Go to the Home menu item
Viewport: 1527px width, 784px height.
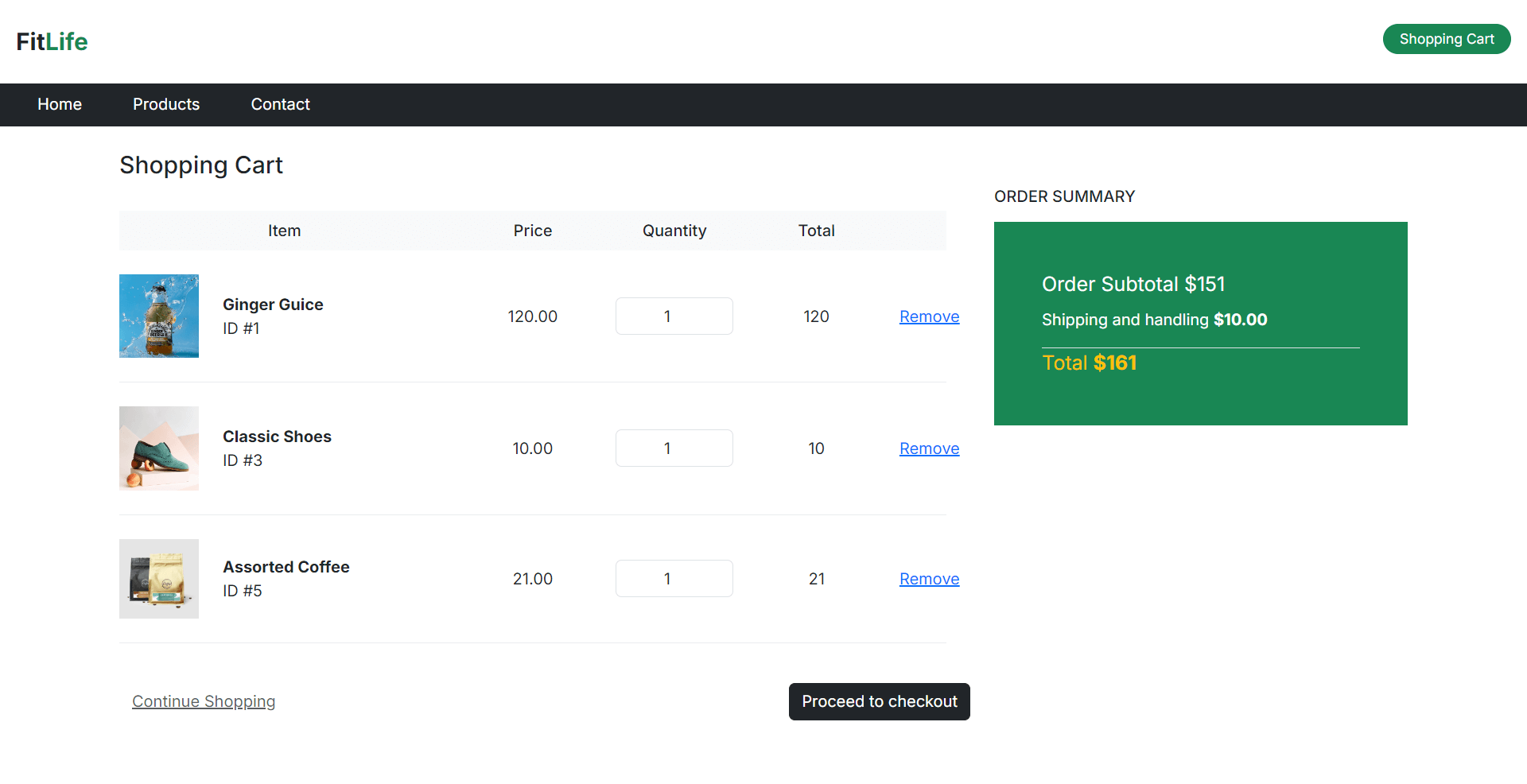point(60,104)
